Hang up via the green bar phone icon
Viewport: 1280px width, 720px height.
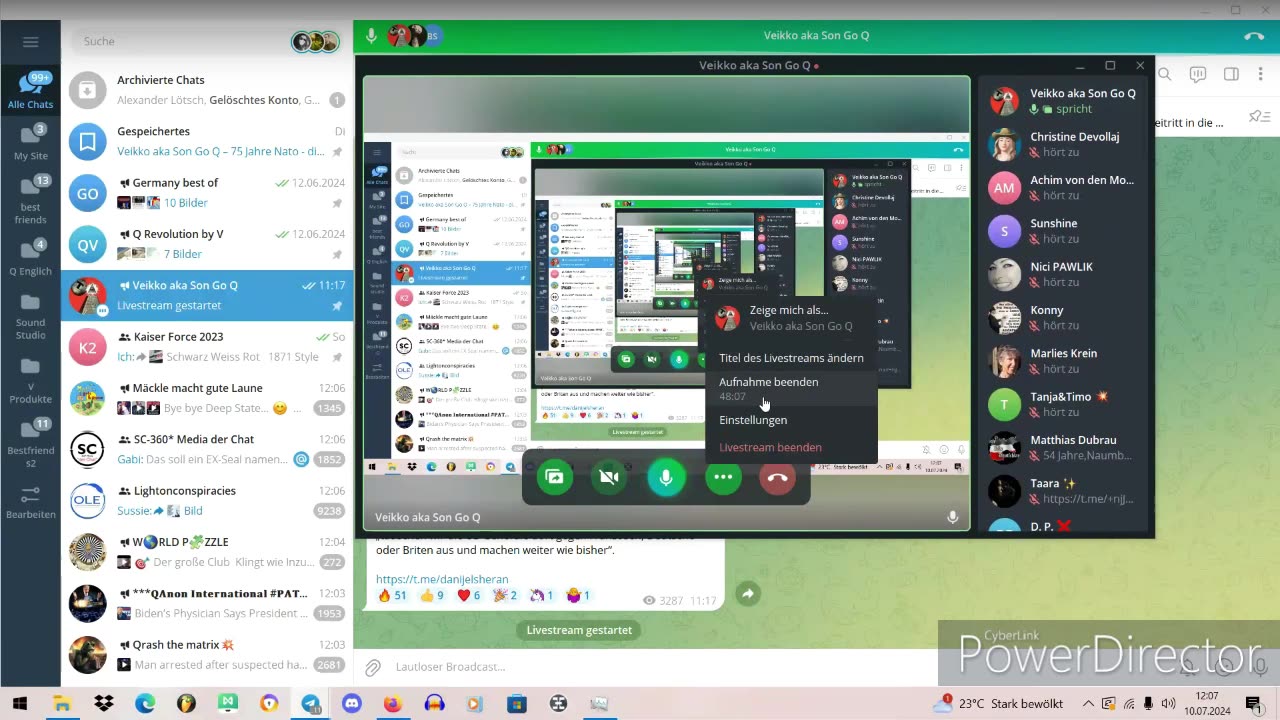click(x=1254, y=36)
